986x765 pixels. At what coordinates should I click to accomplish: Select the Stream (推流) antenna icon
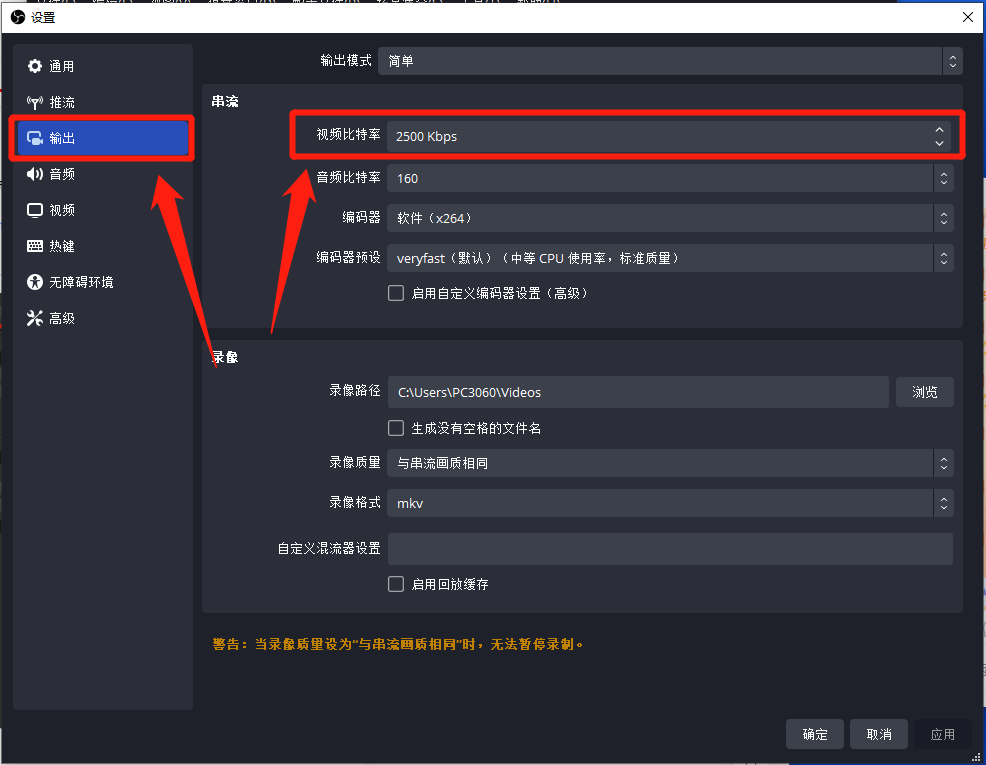(x=35, y=102)
